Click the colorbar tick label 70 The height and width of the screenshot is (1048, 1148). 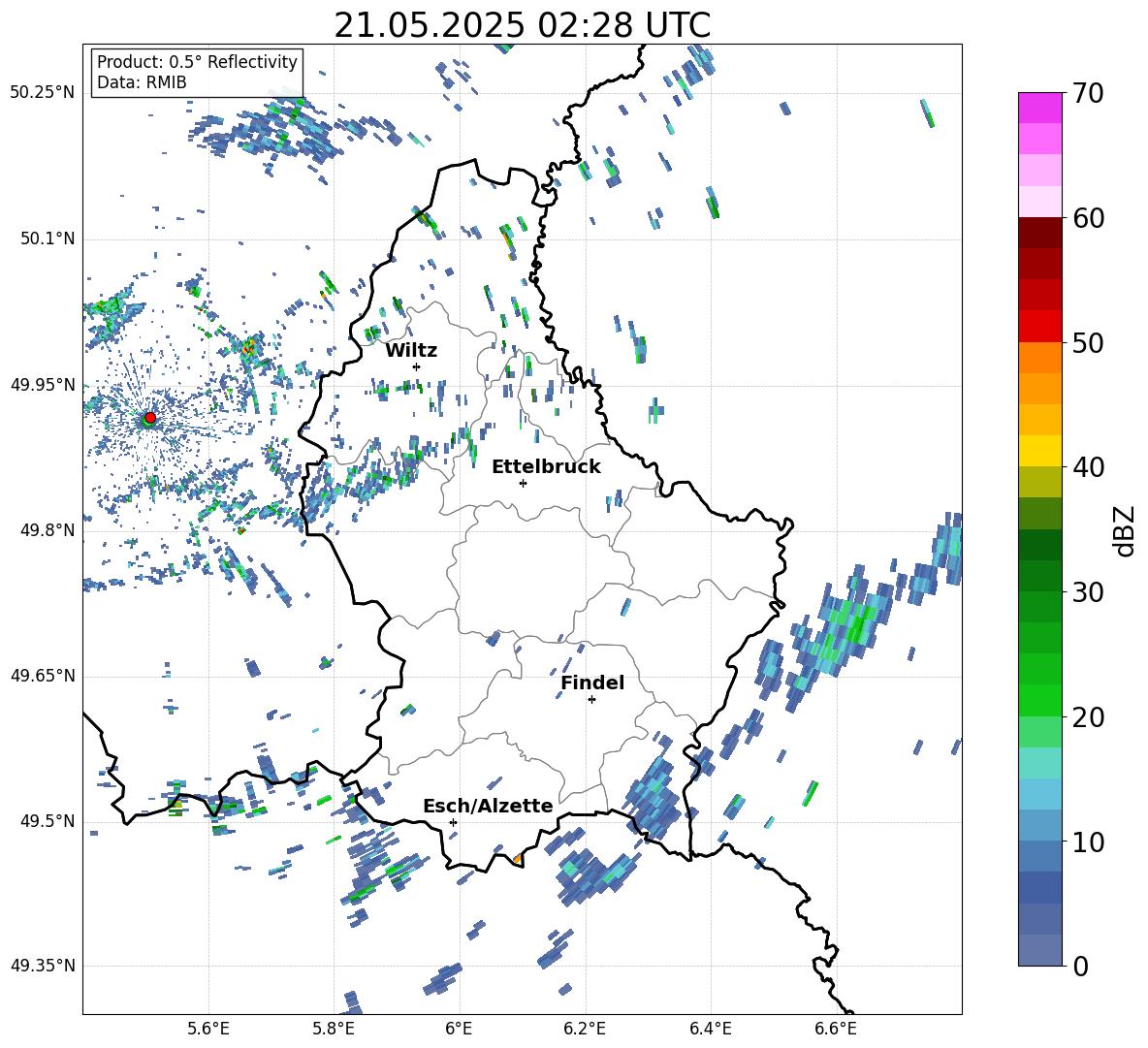[x=1088, y=93]
